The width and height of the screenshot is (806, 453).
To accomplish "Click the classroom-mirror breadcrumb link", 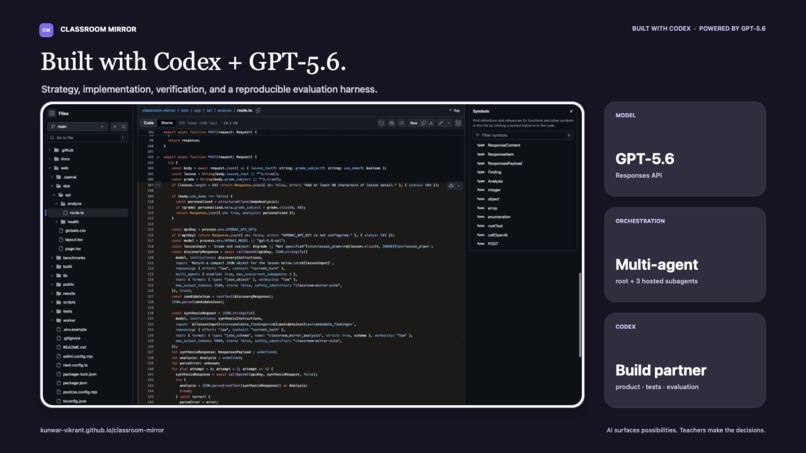I will tap(159, 111).
